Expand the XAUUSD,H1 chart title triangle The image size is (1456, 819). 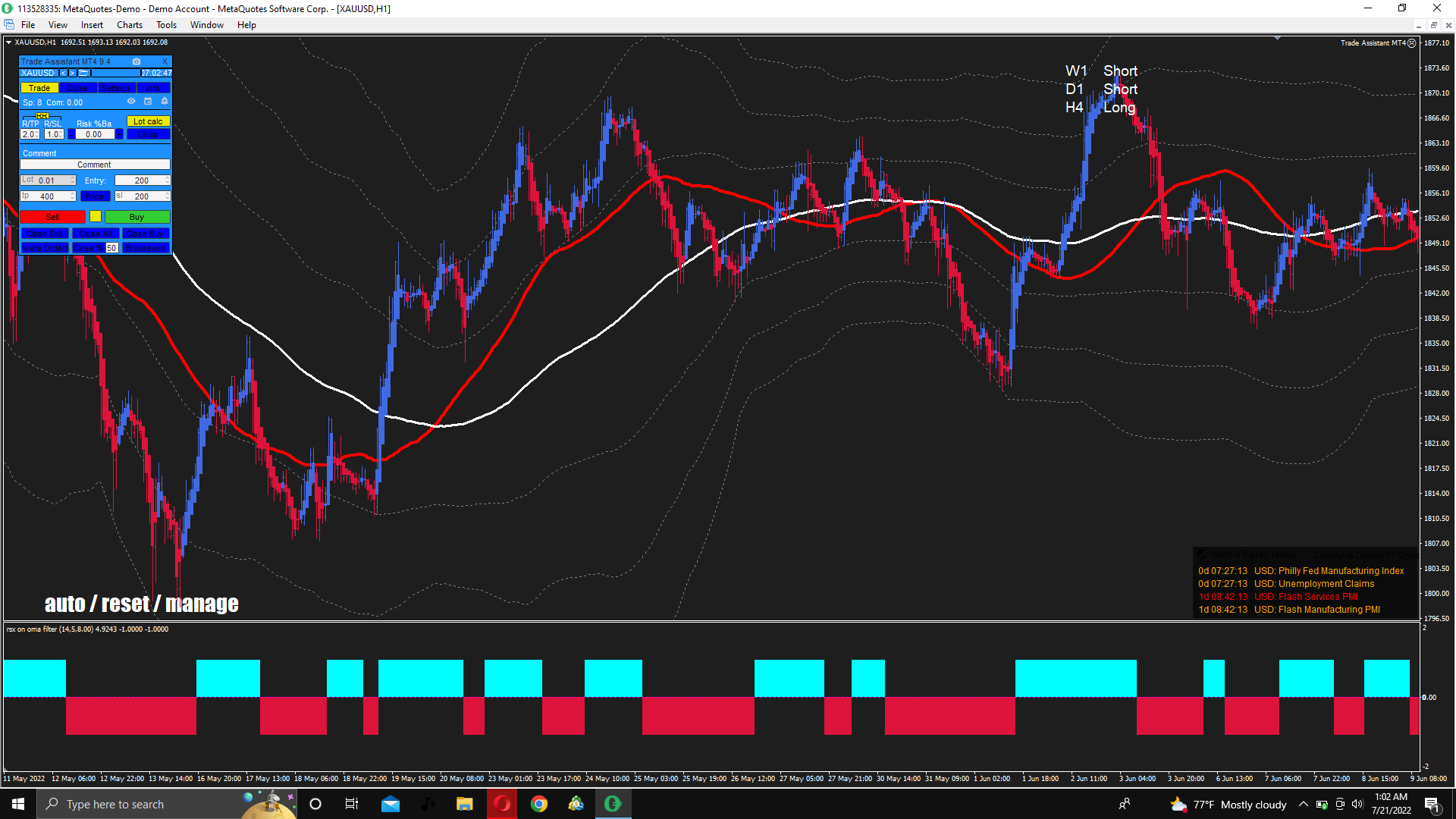(x=9, y=42)
